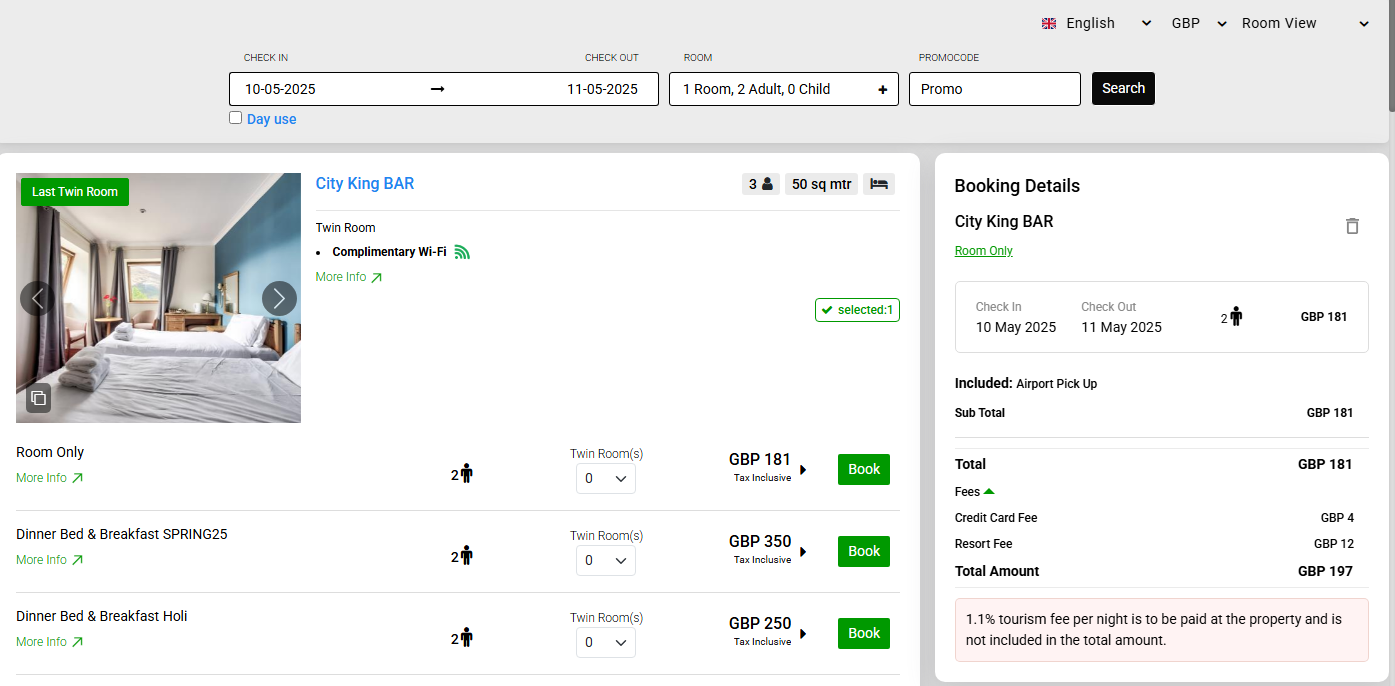Screen dimensions: 1395x686
Task: Open the GBP currency dropdown
Action: point(1198,23)
